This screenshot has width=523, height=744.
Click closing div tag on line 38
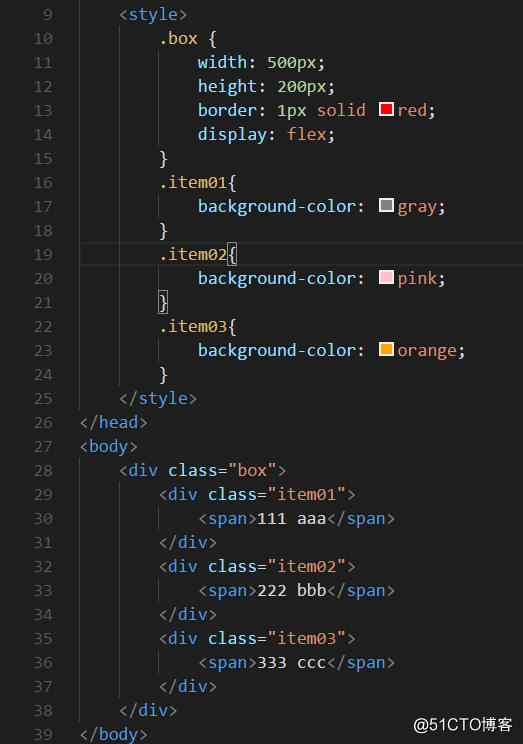click(x=148, y=710)
